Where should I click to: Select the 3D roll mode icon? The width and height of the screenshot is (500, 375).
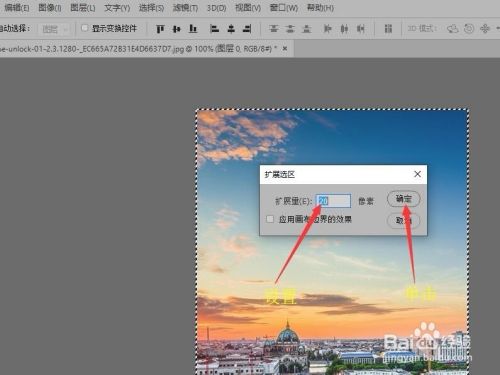point(469,29)
